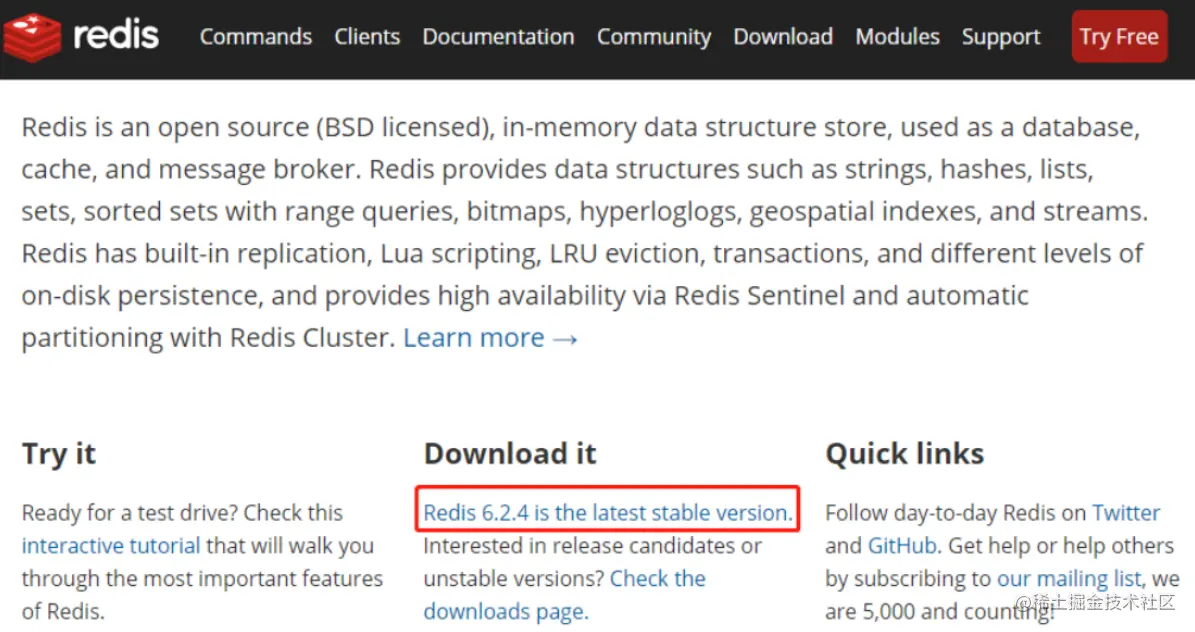Subscribe via the our mailing list link
This screenshot has width=1195, height=632.
1069,579
